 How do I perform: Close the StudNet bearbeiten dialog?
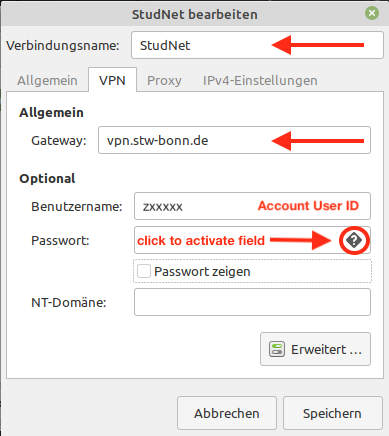pyautogui.click(x=372, y=13)
